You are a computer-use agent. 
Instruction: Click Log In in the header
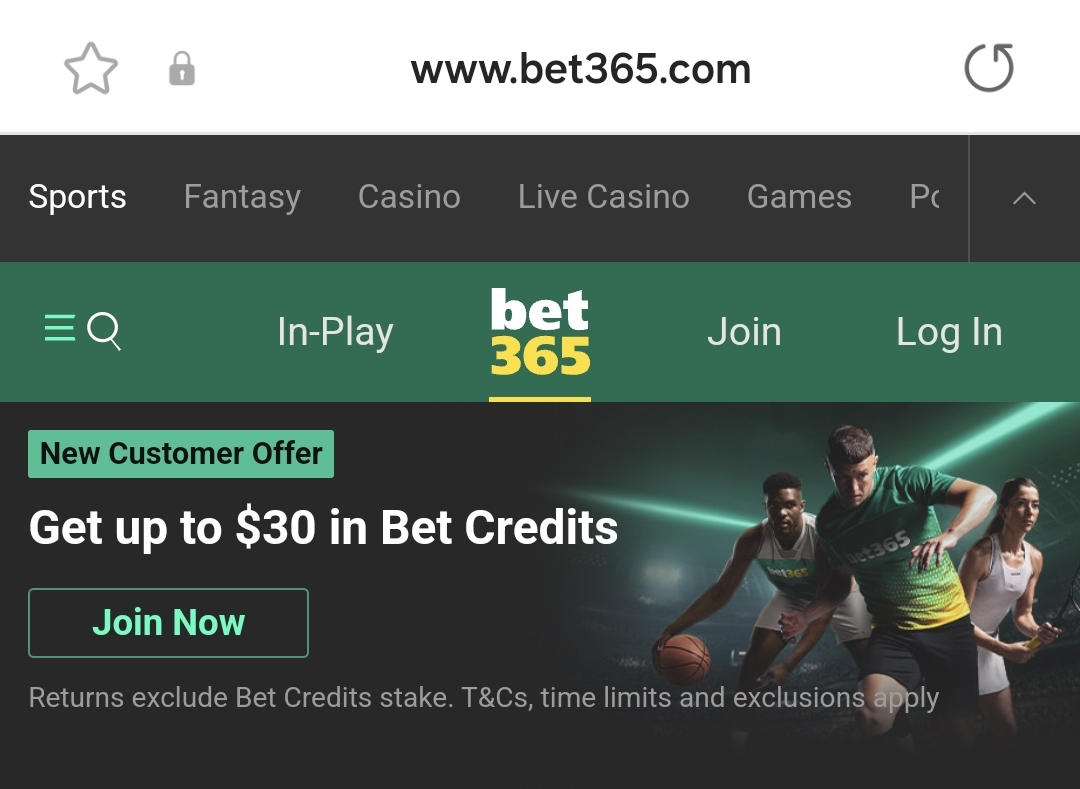(x=948, y=332)
